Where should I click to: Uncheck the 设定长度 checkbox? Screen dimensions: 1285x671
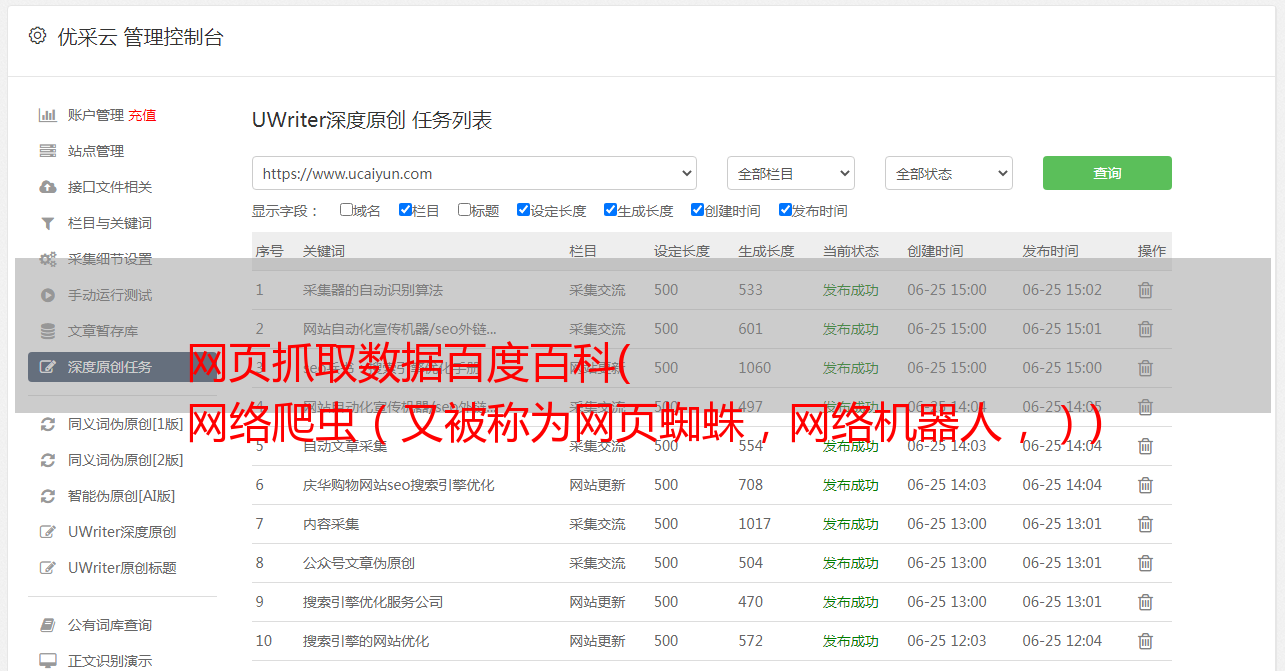523,210
